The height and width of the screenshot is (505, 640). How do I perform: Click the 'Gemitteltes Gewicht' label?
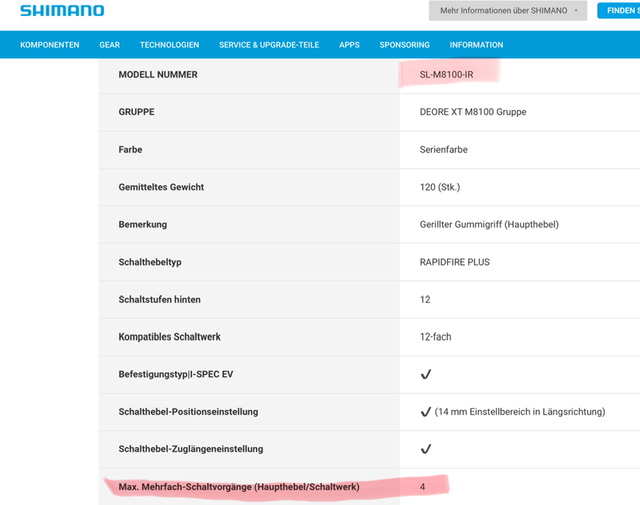(x=161, y=187)
